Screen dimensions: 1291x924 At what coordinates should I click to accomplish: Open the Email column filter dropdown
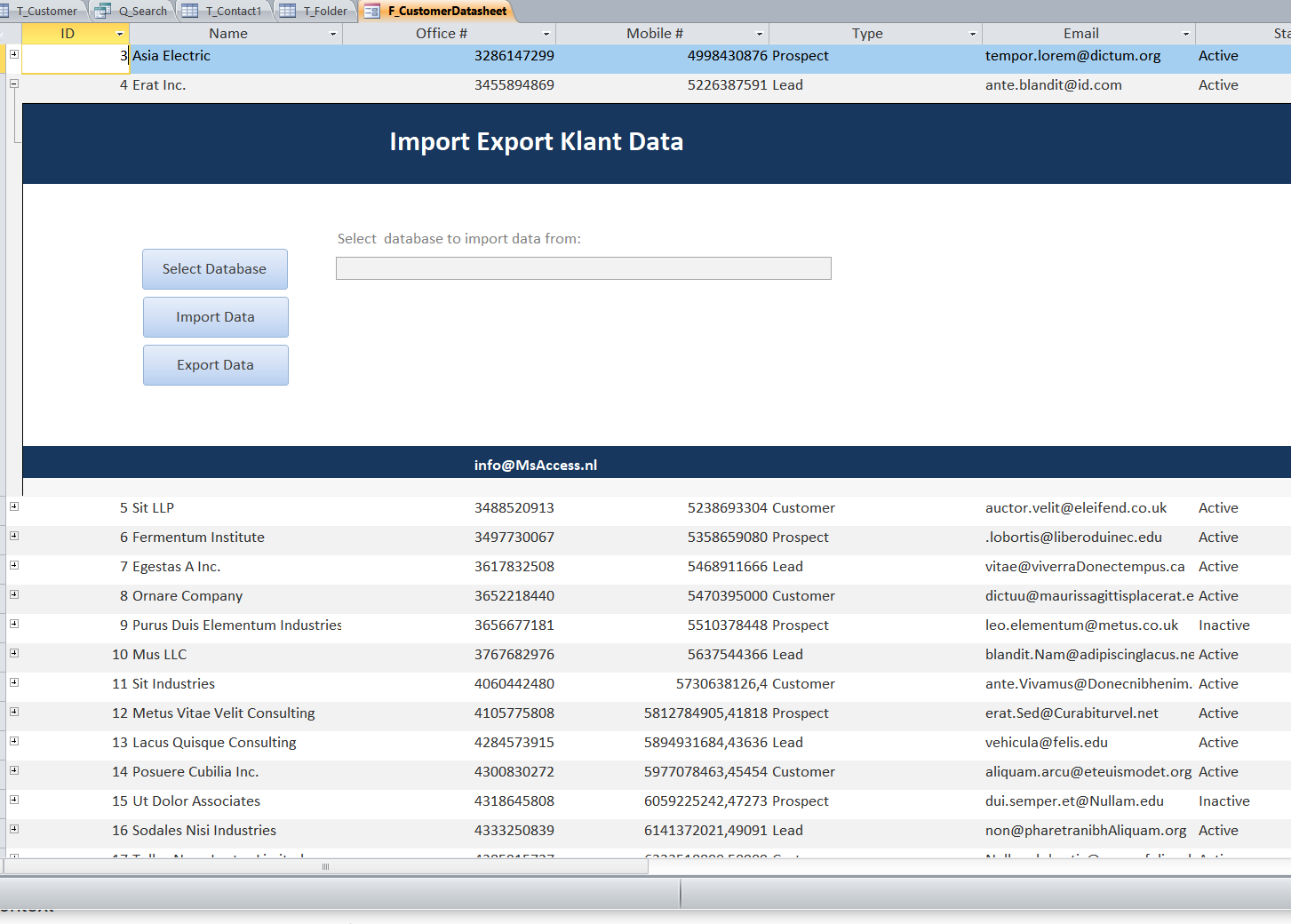pyautogui.click(x=1186, y=34)
